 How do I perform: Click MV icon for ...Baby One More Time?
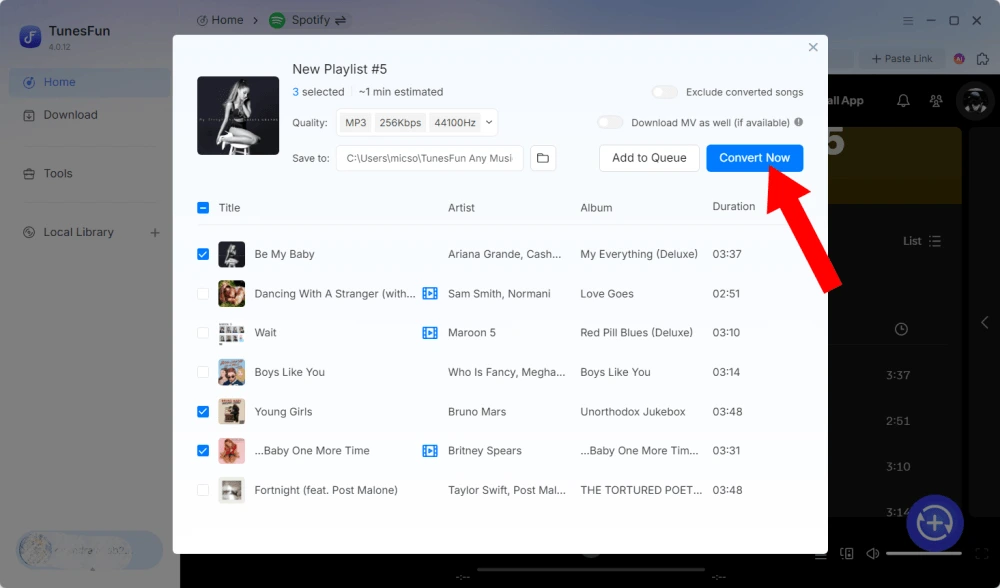click(x=430, y=450)
